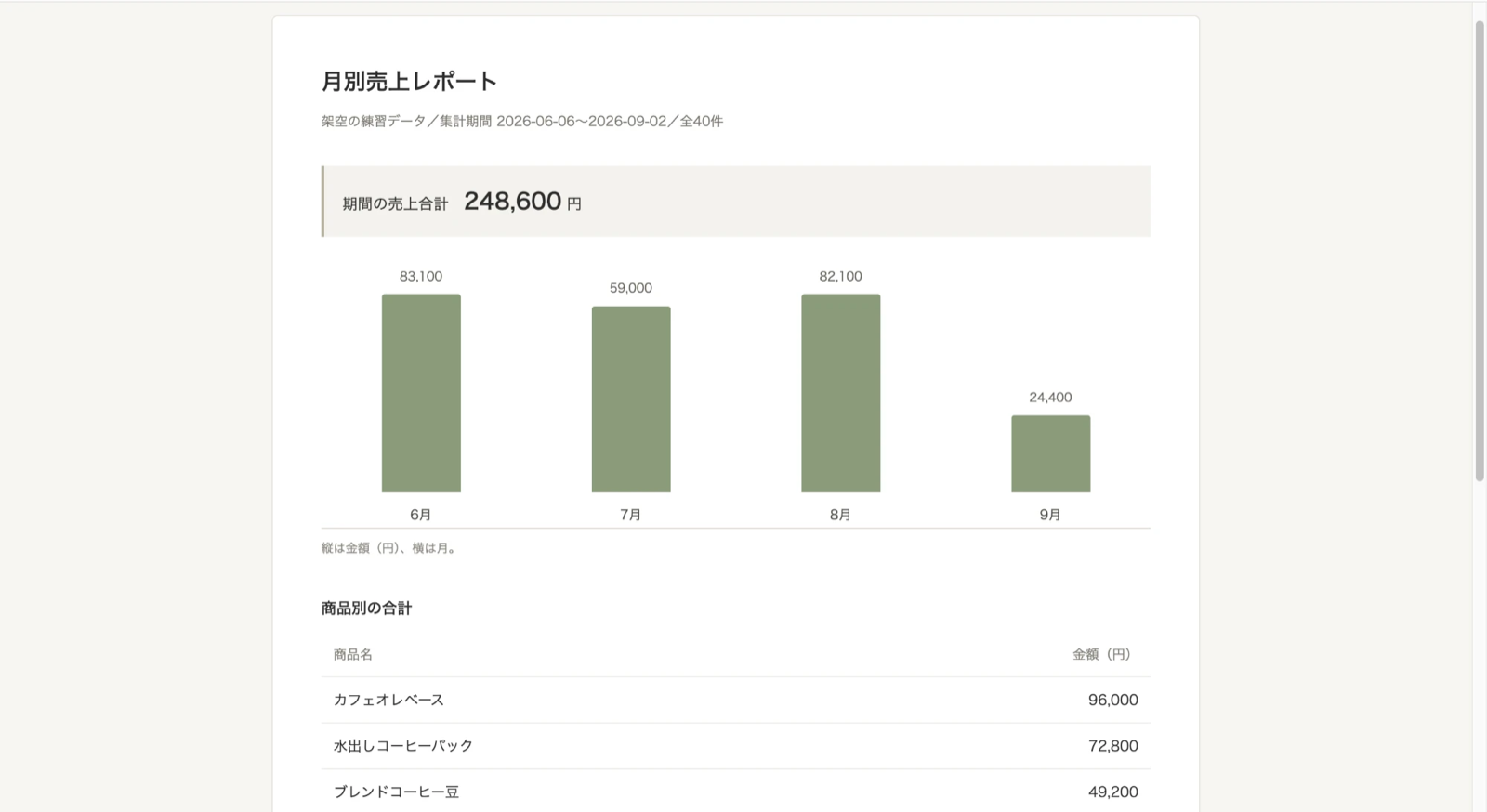This screenshot has height=812, width=1487.
Task: Click the bar value label 59,000
Action: [631, 288]
